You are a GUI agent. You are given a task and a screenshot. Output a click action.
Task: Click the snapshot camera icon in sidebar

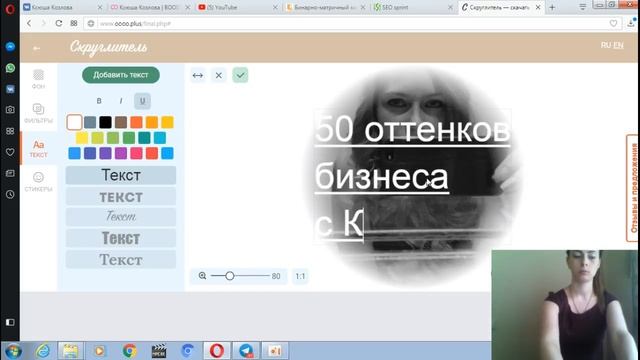(x=10, y=110)
